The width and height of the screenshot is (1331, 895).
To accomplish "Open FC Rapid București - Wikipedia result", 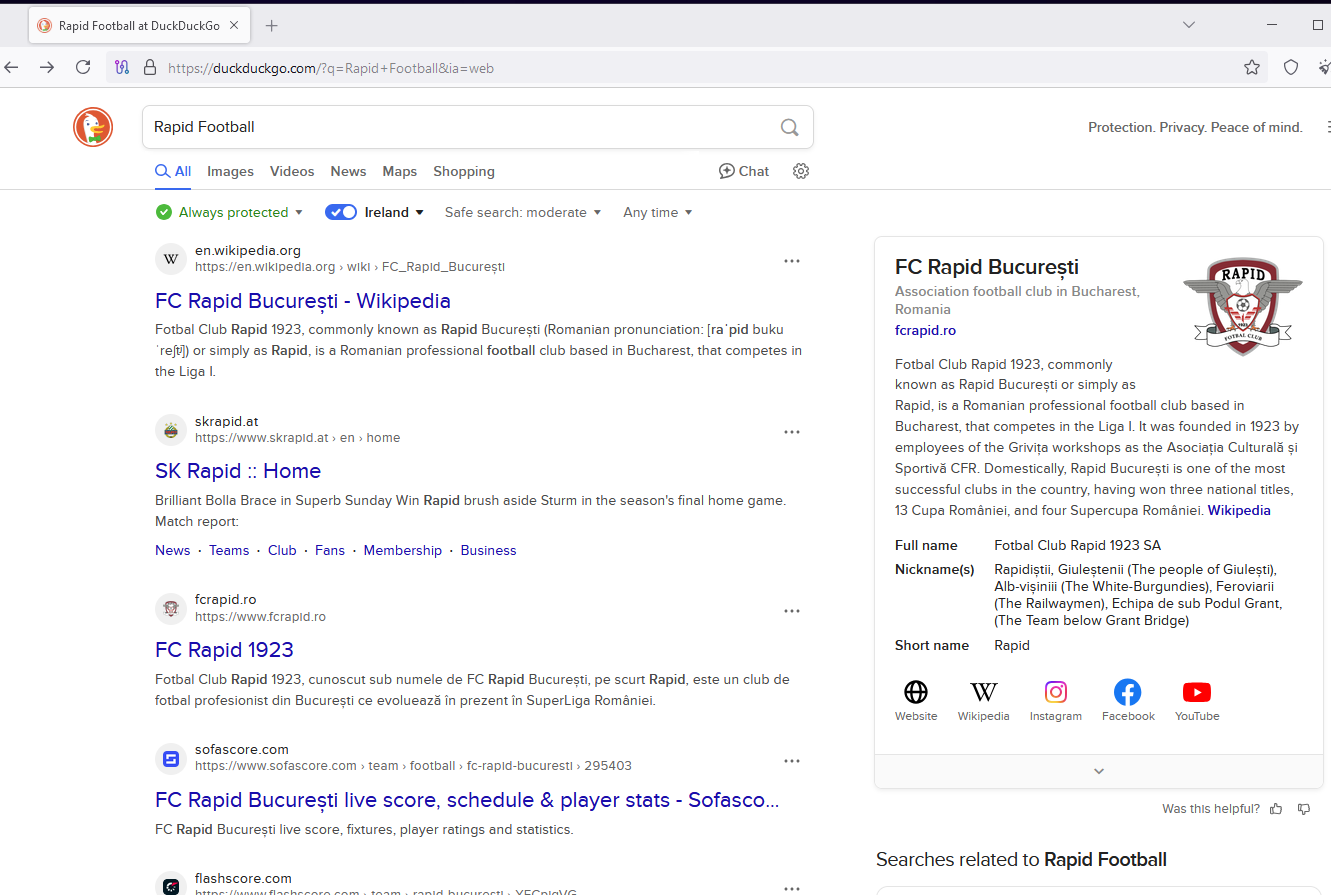I will click(x=303, y=301).
